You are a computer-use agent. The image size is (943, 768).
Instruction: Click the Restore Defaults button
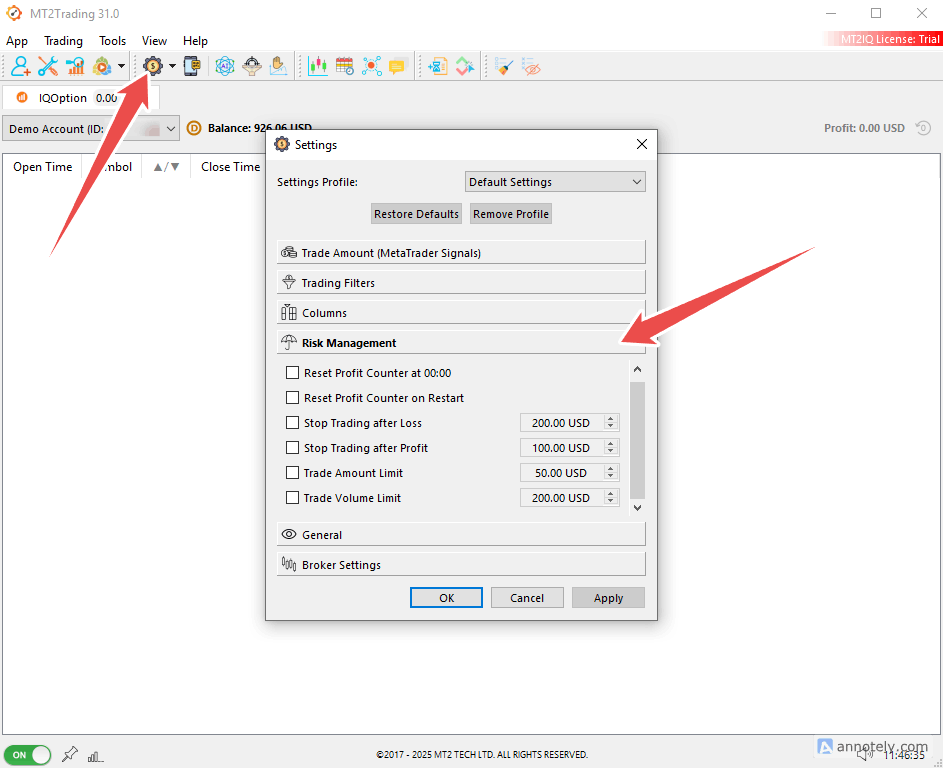pos(416,214)
